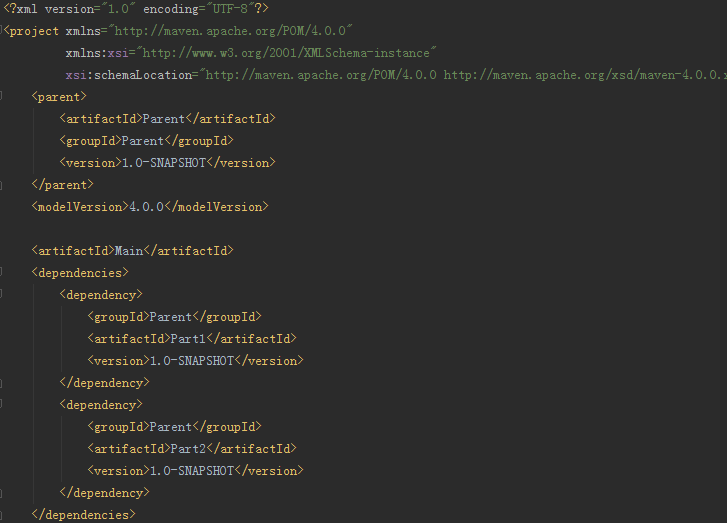Click the modelVersion value 4.0.0
727x523 pixels.
coord(147,207)
